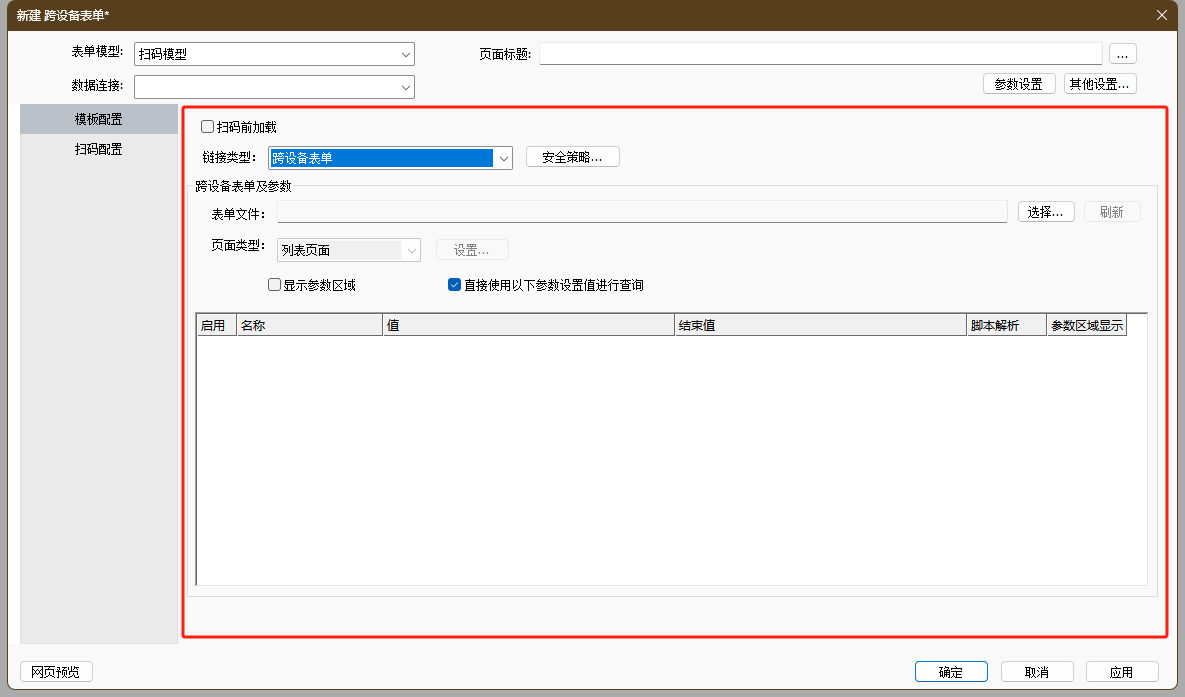Click the 参数设置 button
1185x697 pixels.
click(1019, 84)
